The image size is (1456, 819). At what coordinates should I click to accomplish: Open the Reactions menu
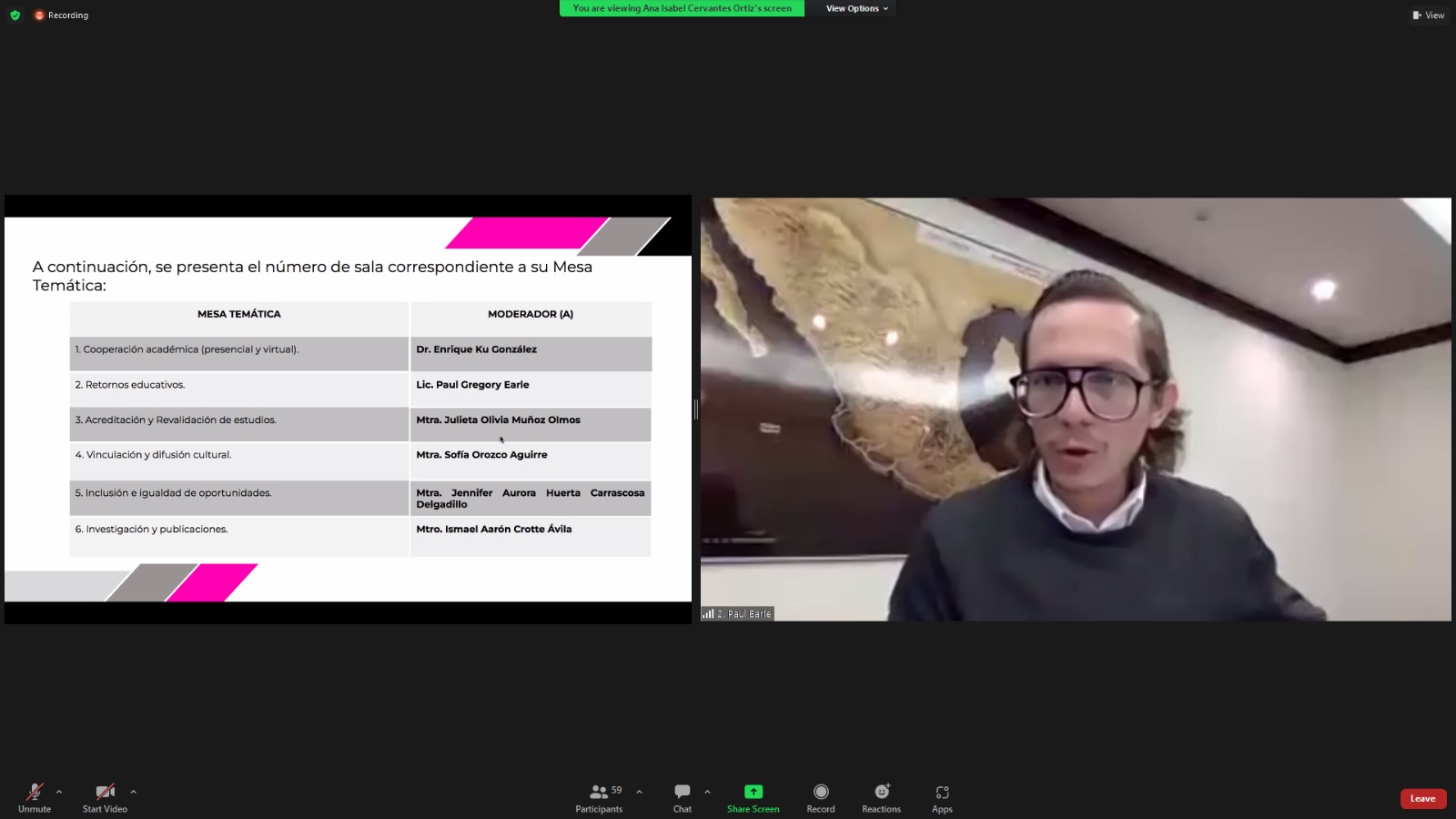882,797
